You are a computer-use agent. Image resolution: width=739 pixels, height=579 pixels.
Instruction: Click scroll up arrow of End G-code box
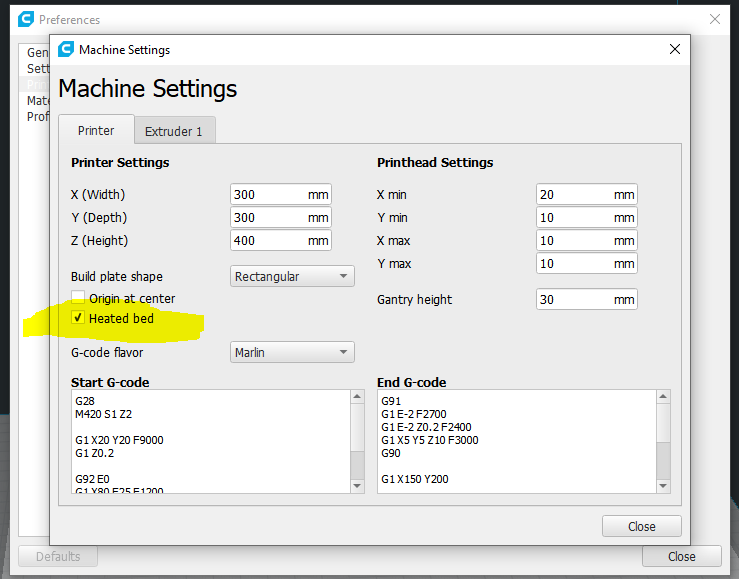tap(663, 397)
